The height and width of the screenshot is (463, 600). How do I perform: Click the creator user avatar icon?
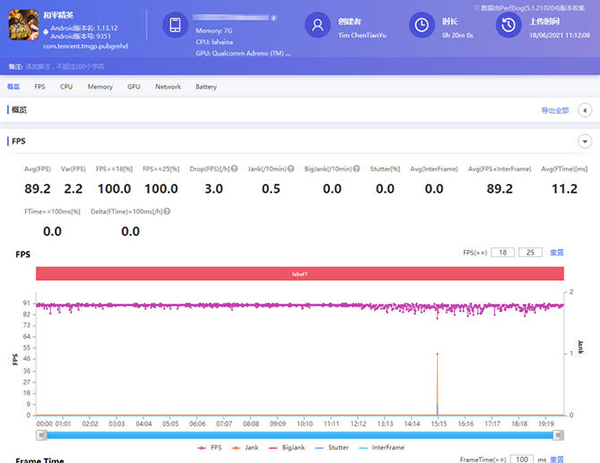click(x=317, y=25)
